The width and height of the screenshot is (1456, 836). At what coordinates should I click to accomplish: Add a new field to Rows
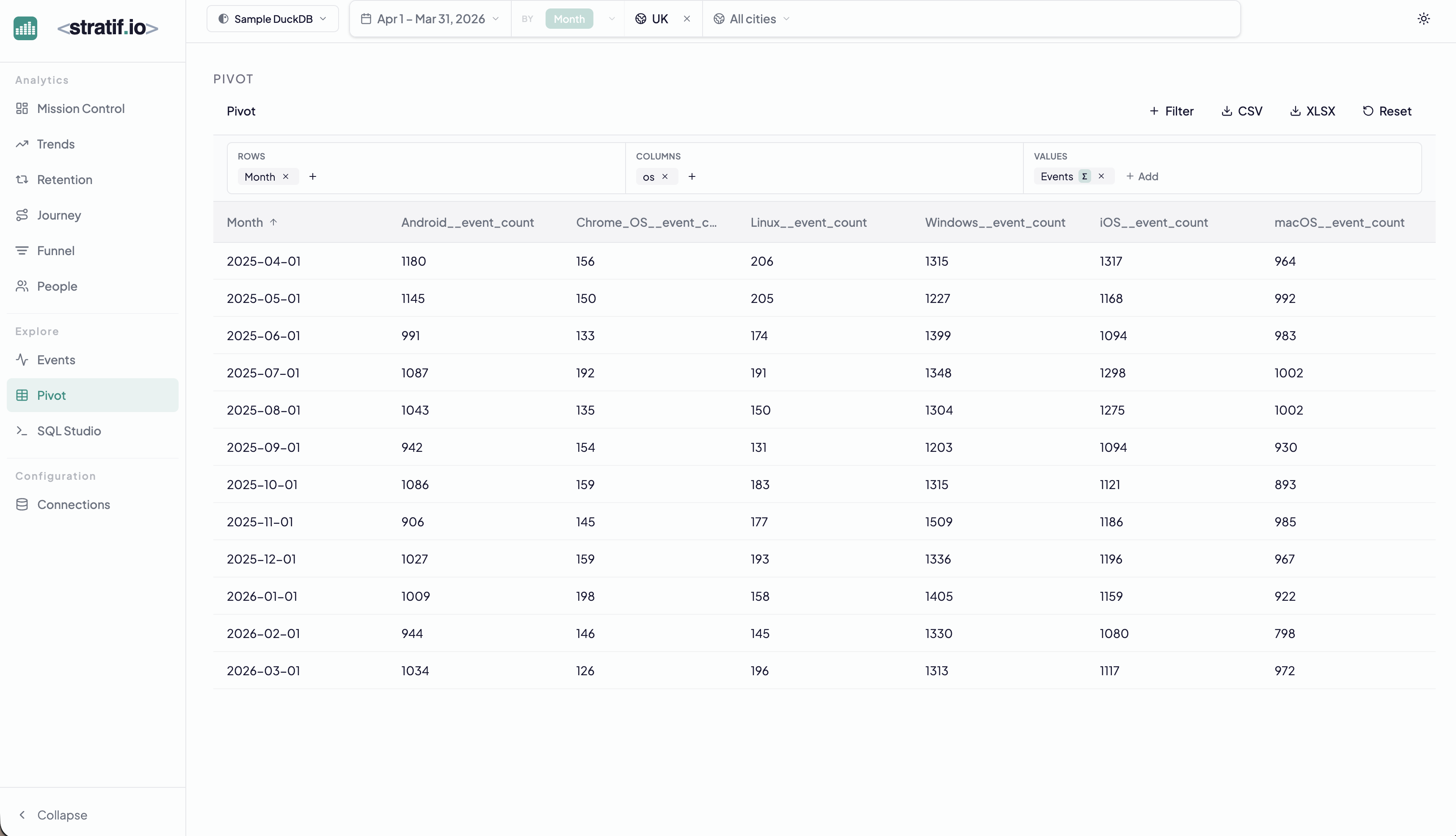tap(312, 177)
